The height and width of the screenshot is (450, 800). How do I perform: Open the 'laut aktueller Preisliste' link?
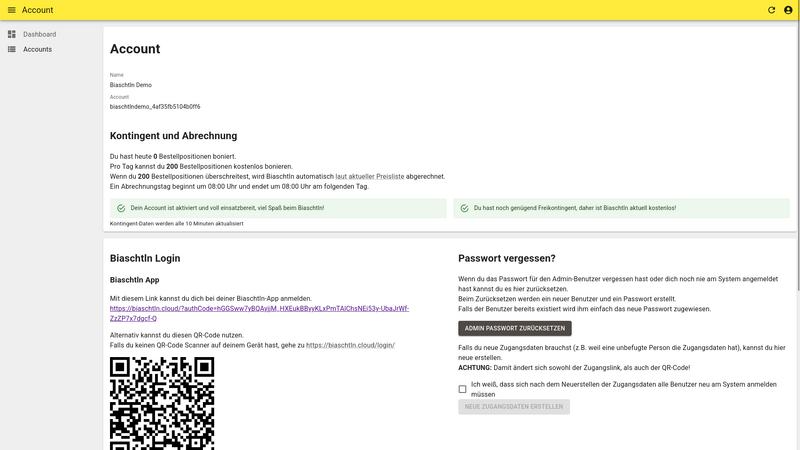[369, 177]
